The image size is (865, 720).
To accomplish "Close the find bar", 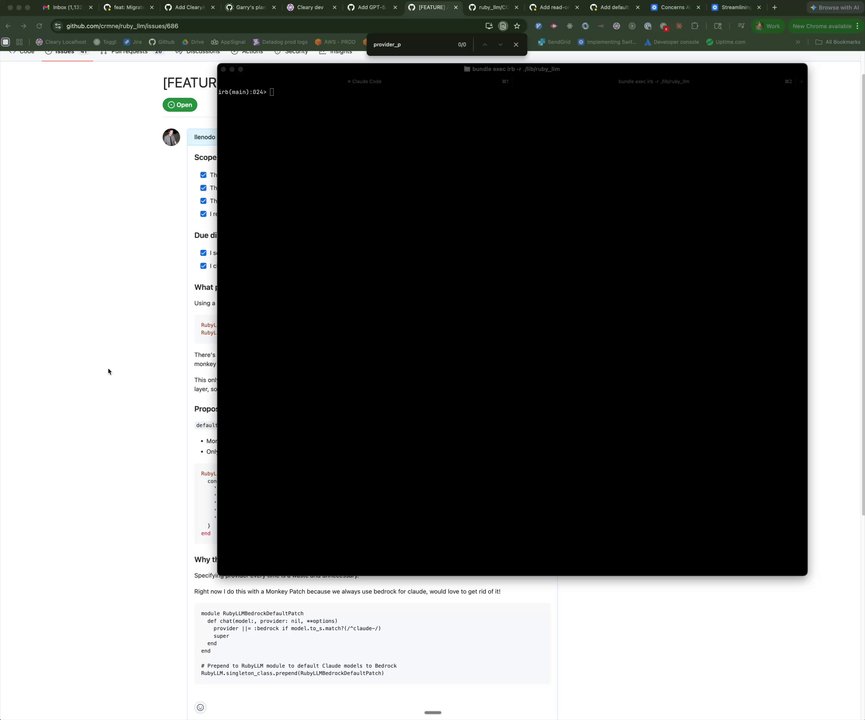I will [x=516, y=45].
